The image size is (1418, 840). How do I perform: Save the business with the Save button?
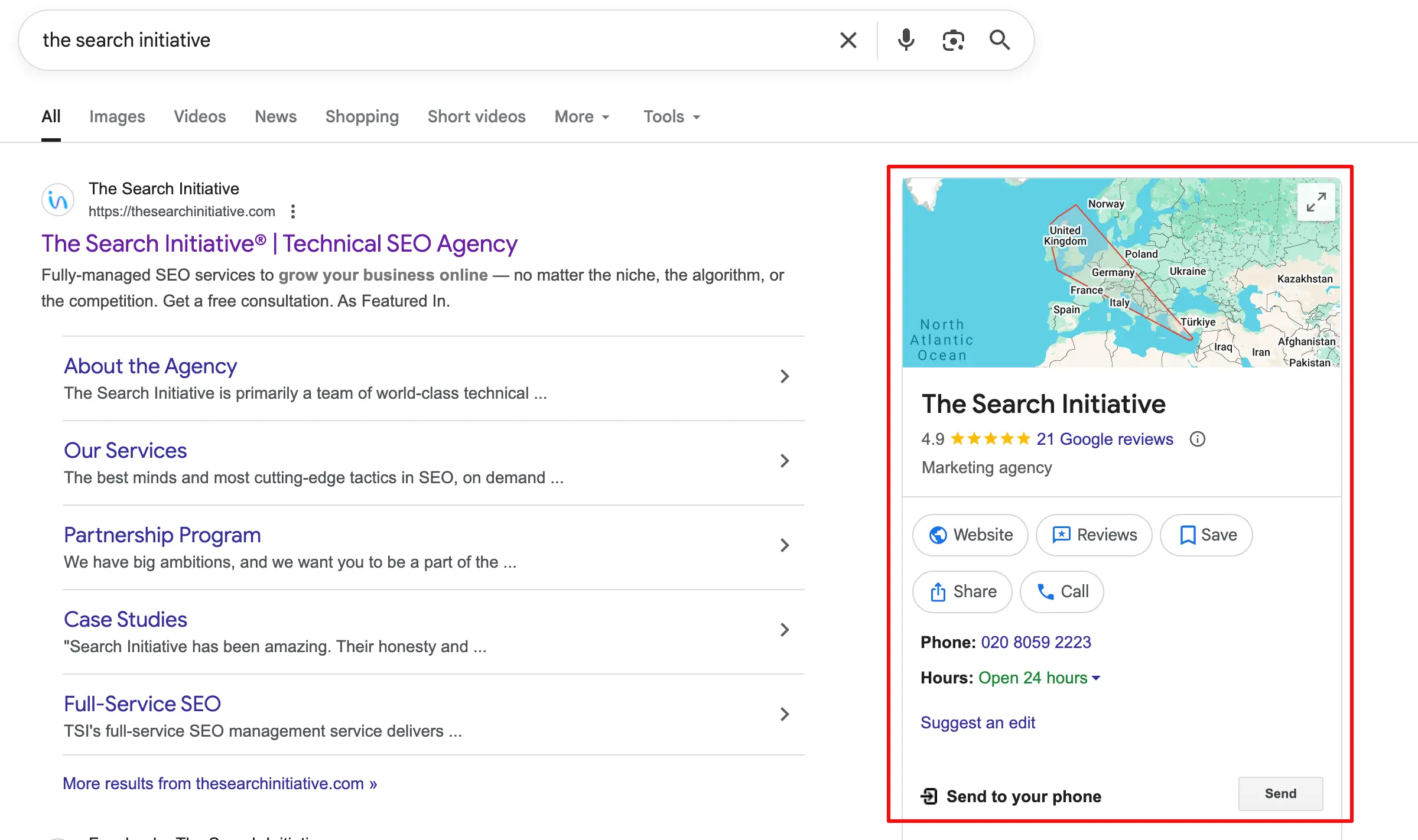point(1206,535)
